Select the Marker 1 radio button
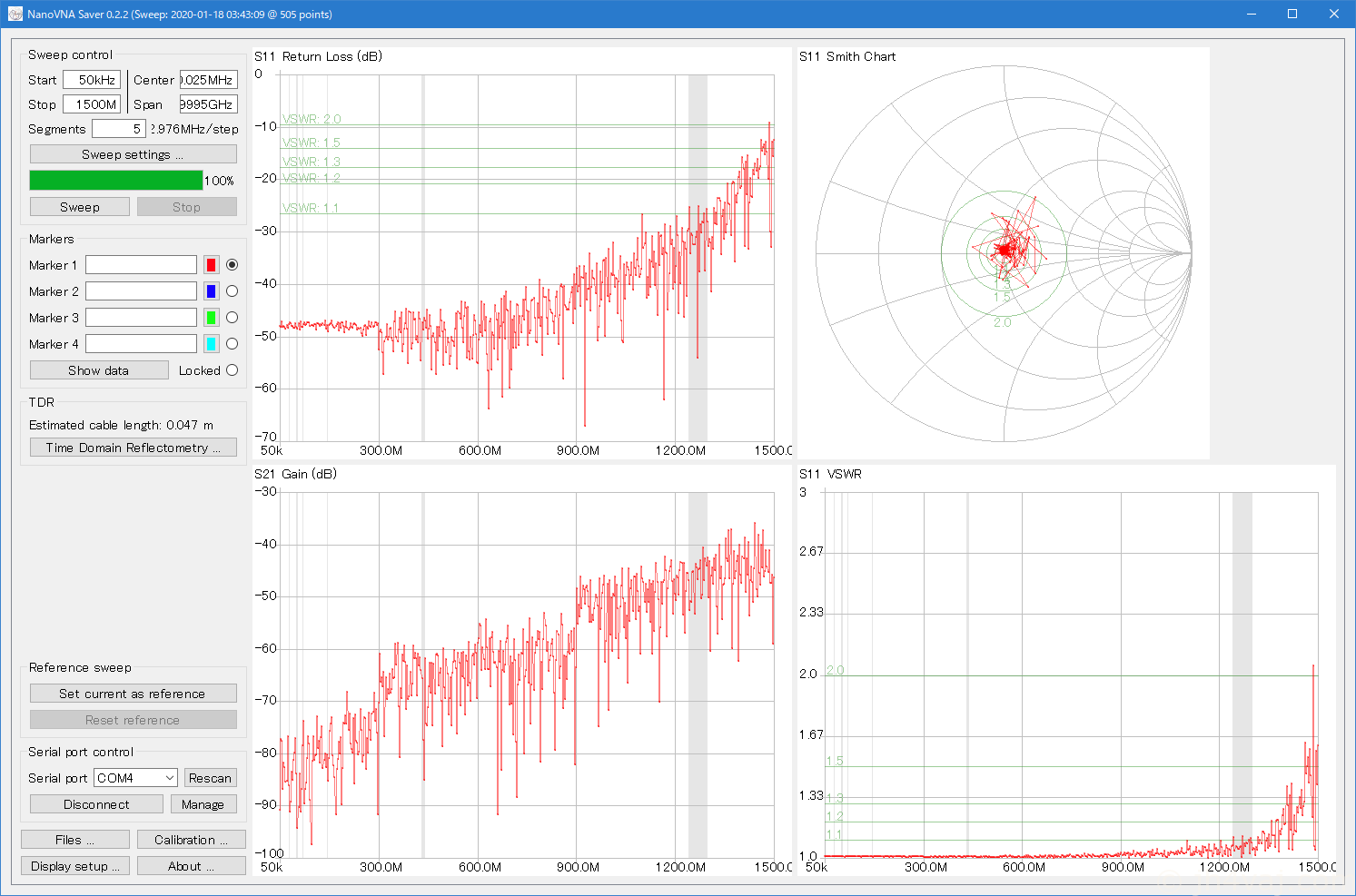1356x896 pixels. pyautogui.click(x=233, y=265)
